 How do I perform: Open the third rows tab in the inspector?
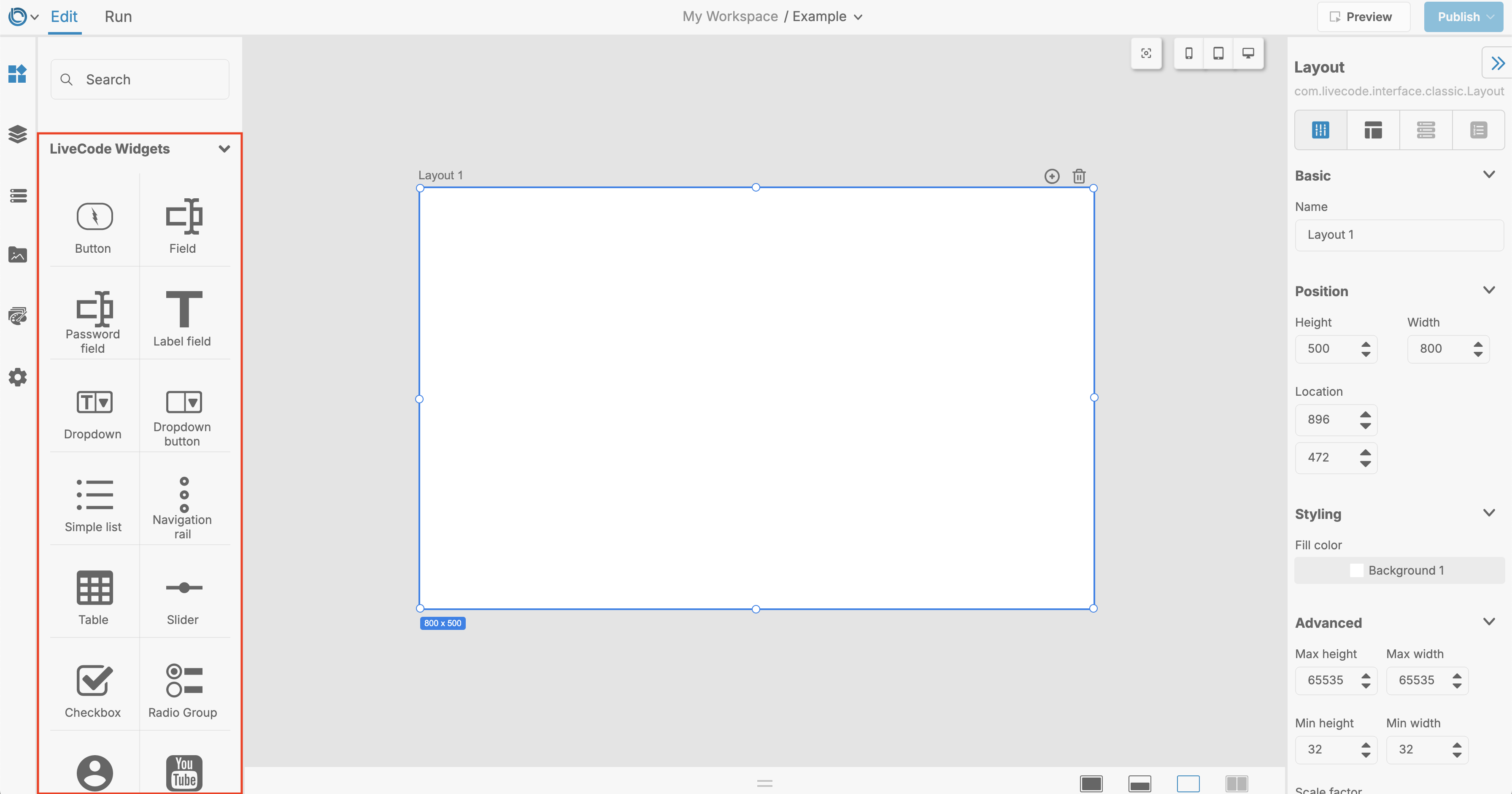[1426, 130]
